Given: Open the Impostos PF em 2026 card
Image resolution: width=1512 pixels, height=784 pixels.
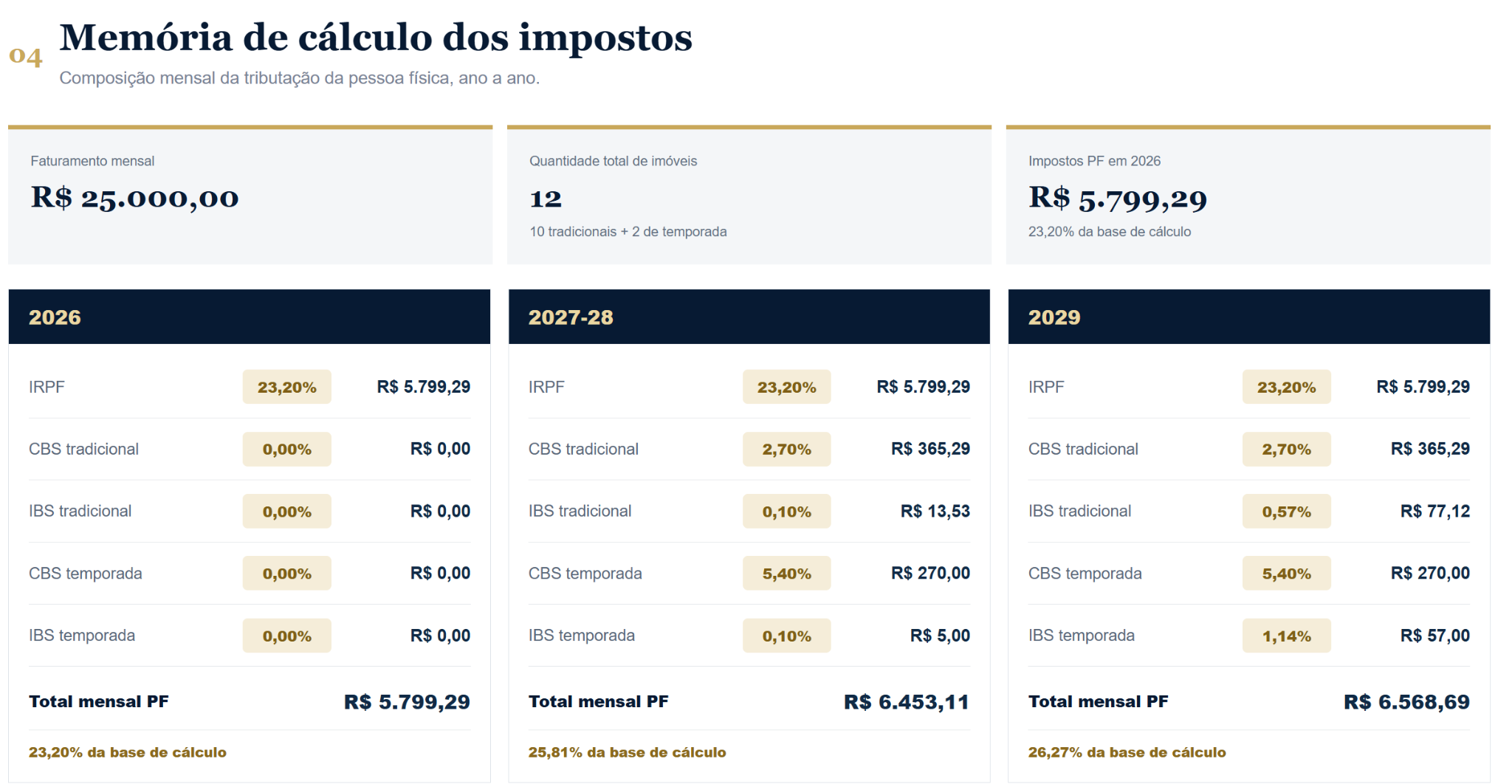Looking at the screenshot, I should coord(1248,195).
